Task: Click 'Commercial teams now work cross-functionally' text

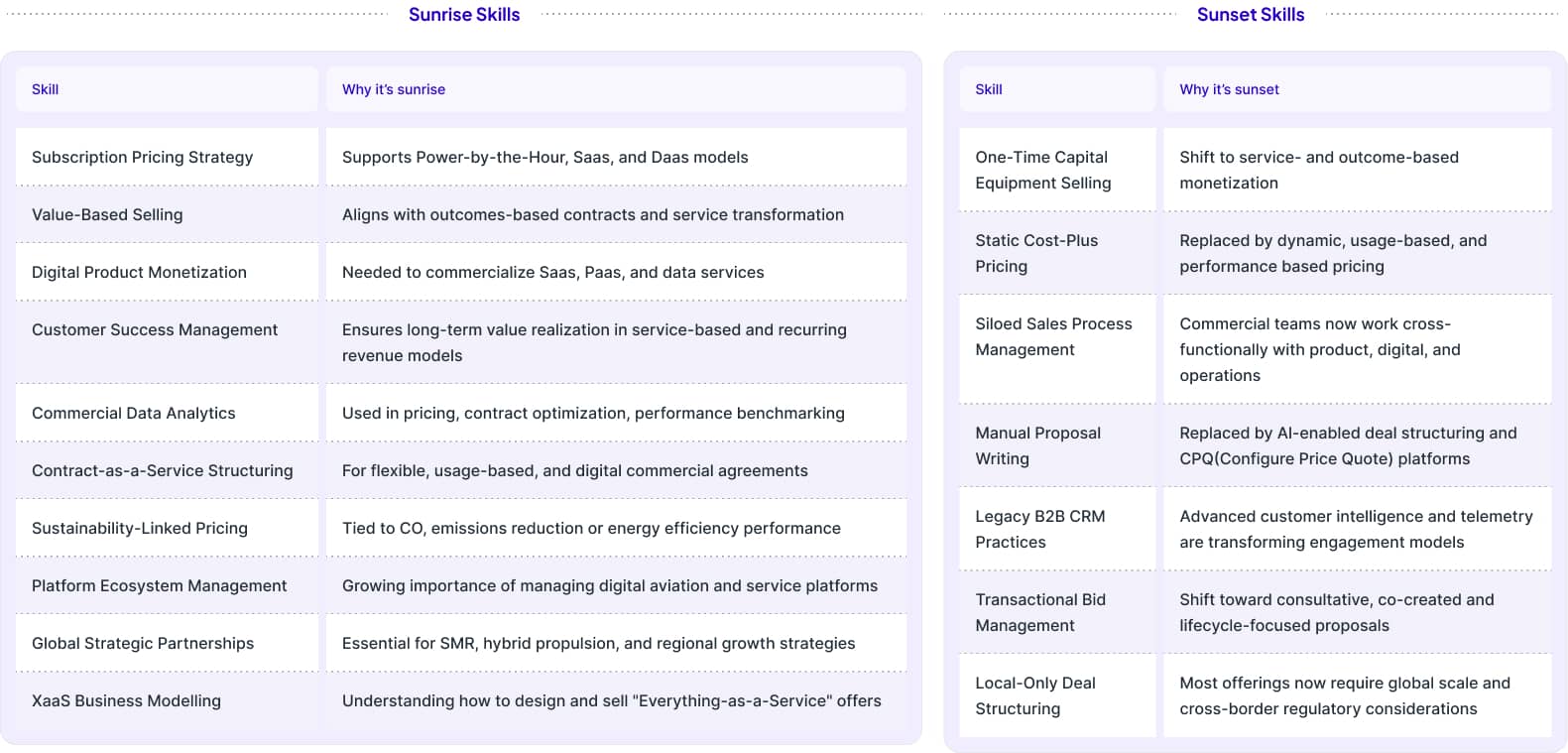Action: click(x=1320, y=349)
